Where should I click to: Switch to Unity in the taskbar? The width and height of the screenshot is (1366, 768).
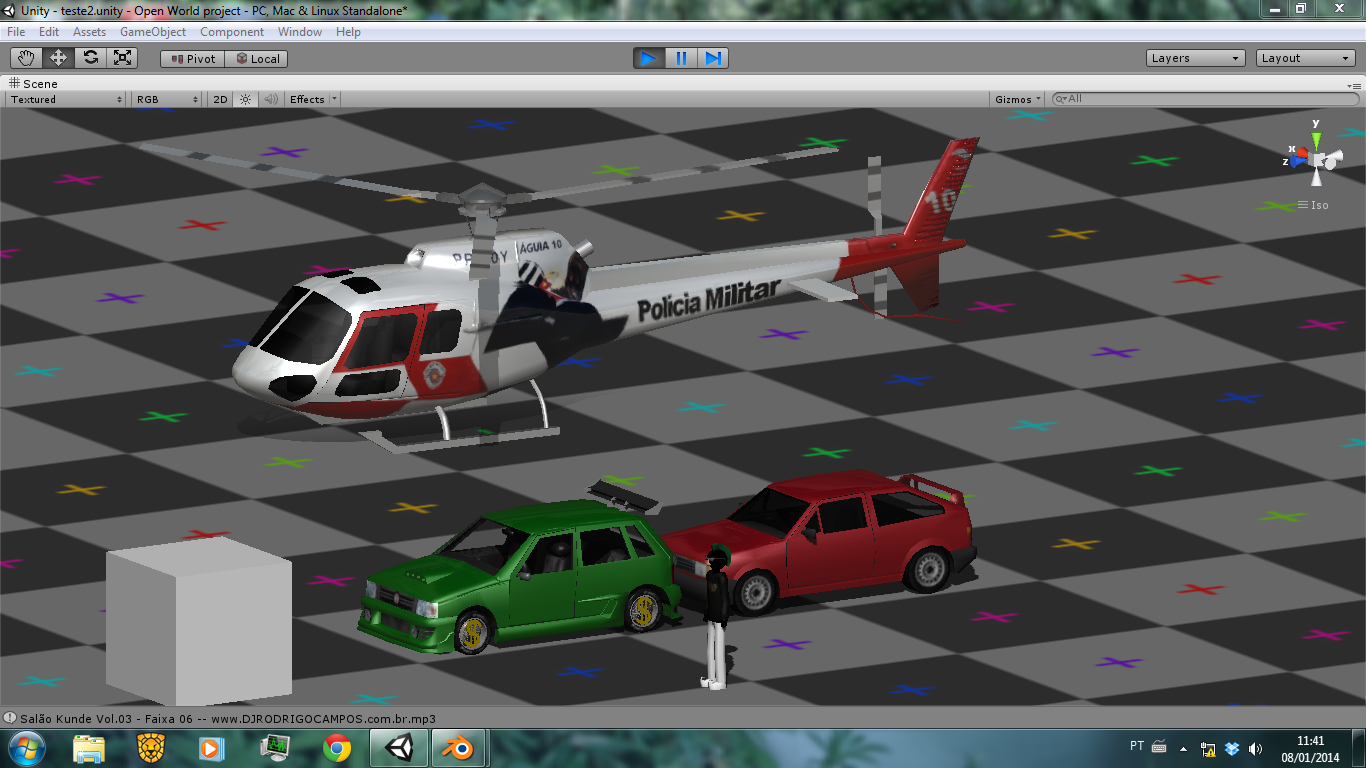point(399,748)
